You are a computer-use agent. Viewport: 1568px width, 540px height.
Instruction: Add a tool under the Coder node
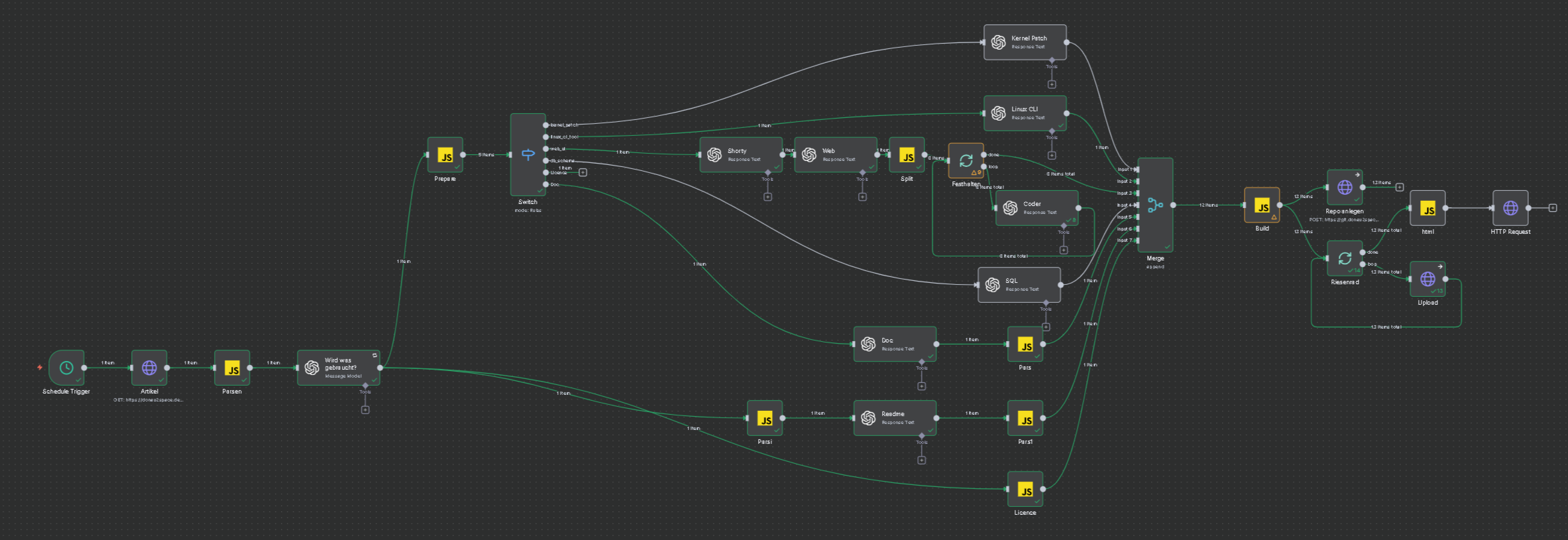(x=1064, y=250)
